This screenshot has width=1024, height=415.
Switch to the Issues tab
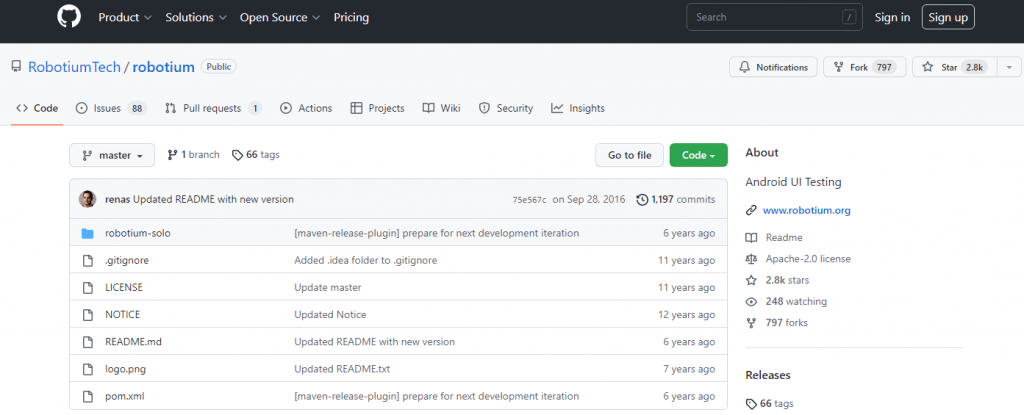coord(111,108)
